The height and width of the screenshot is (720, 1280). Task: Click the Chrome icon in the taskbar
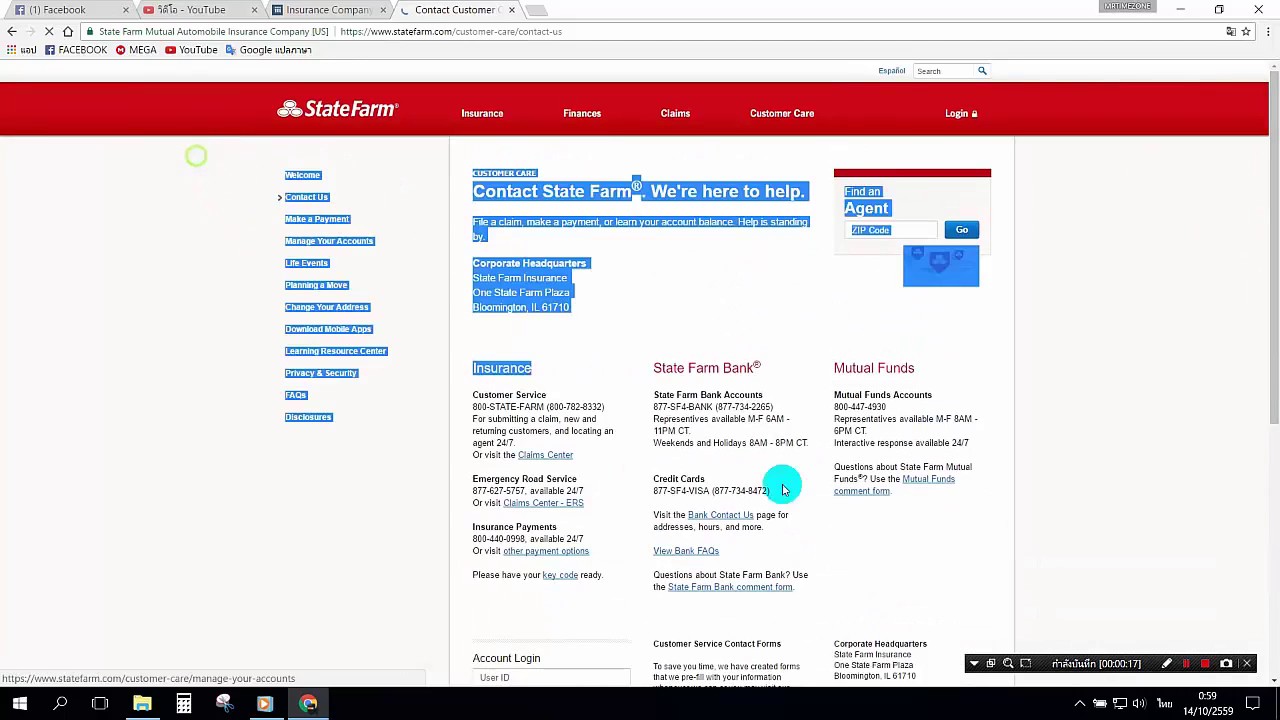pyautogui.click(x=308, y=704)
